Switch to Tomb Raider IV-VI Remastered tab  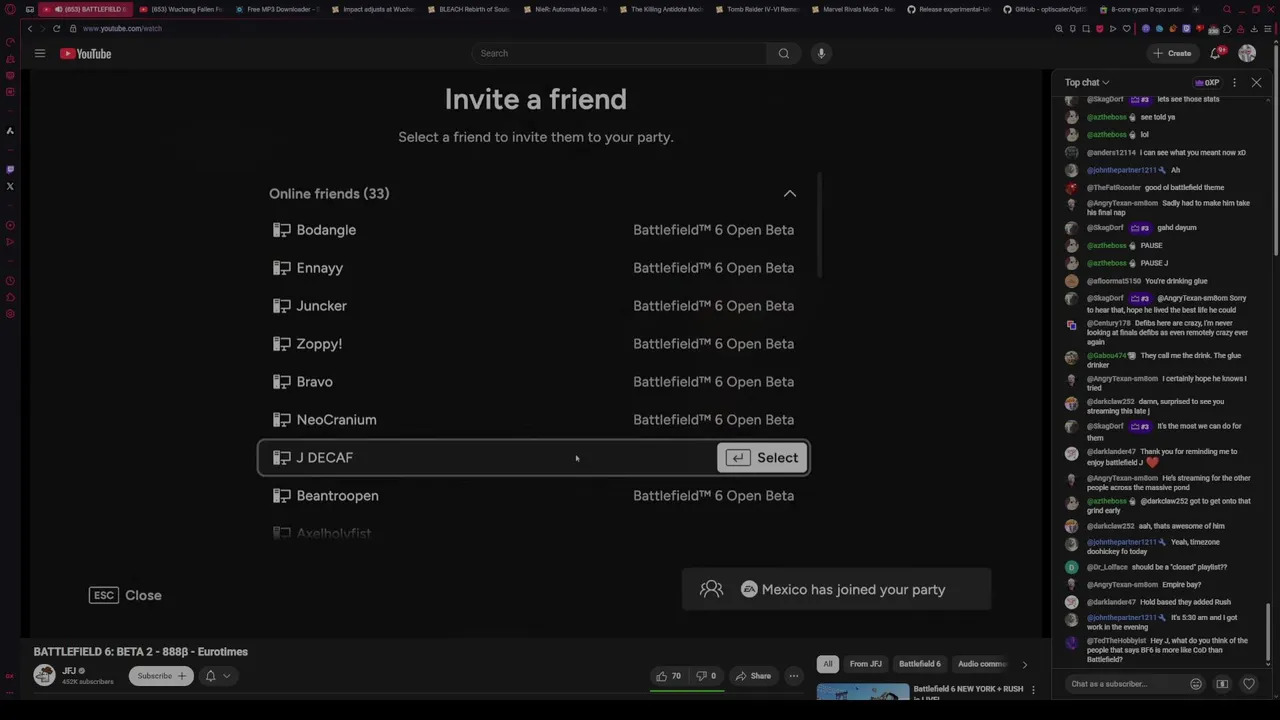pyautogui.click(x=757, y=9)
